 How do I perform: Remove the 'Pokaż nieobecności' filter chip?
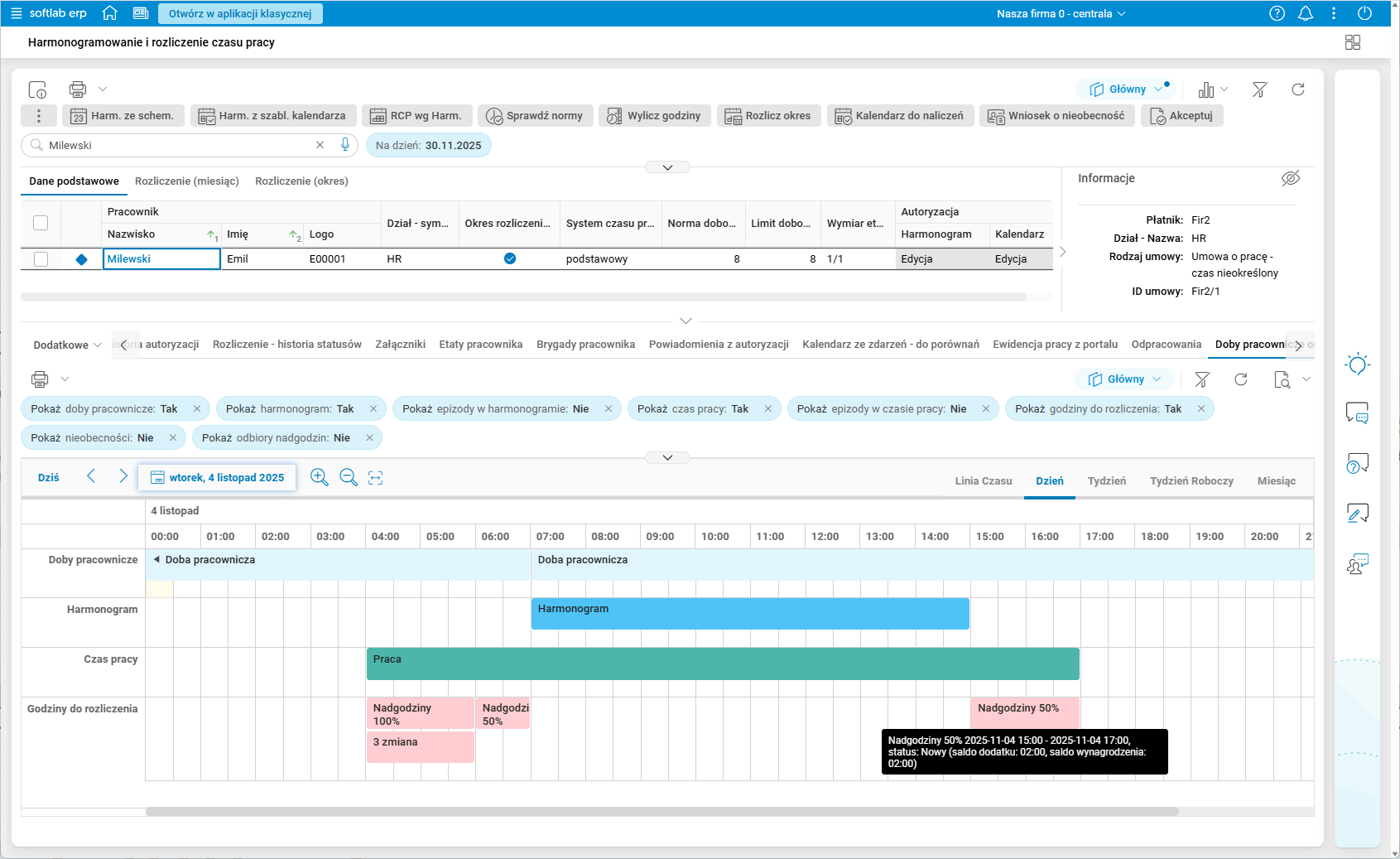click(x=173, y=437)
